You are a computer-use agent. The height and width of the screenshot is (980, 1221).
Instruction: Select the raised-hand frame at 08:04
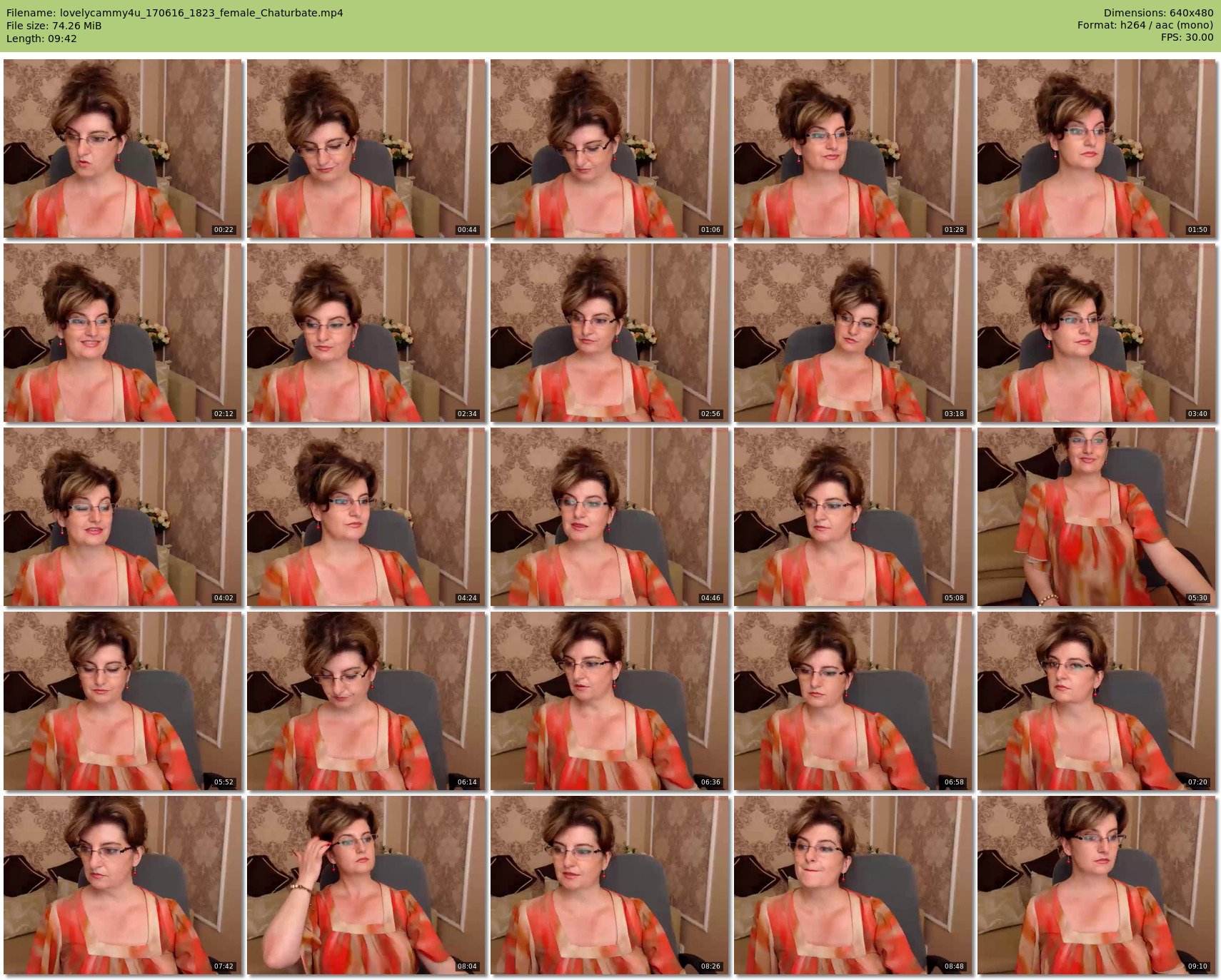pos(366,885)
